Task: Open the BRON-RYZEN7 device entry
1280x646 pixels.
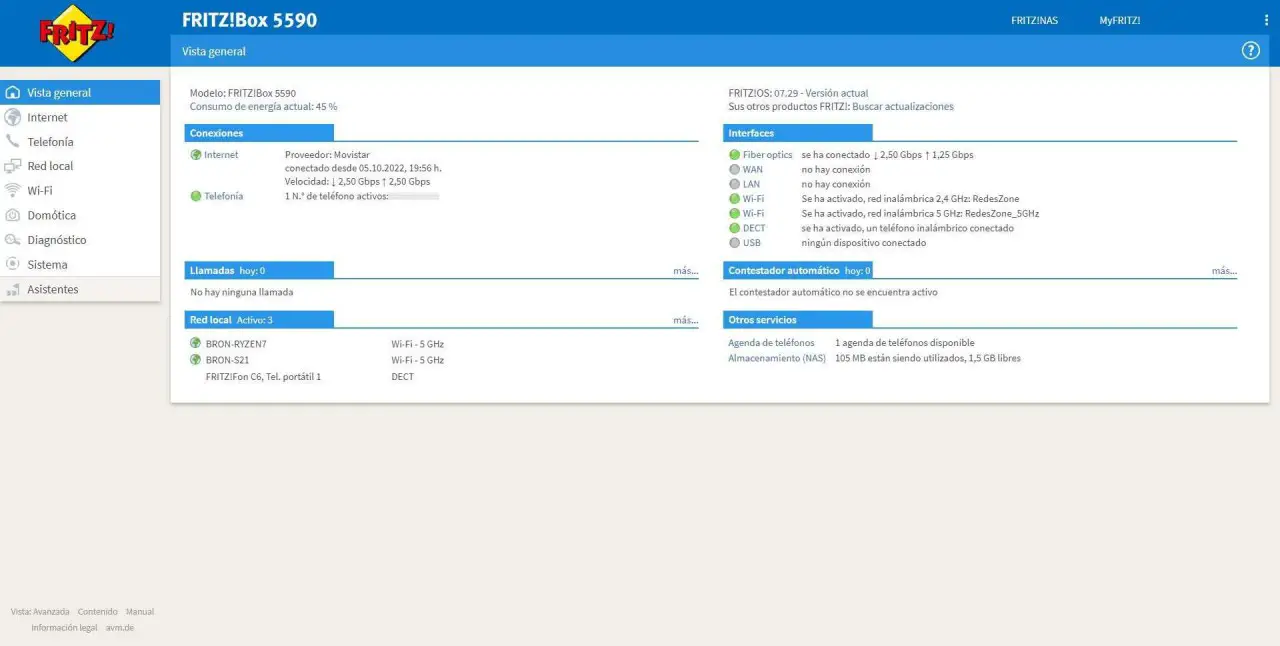Action: coord(236,344)
